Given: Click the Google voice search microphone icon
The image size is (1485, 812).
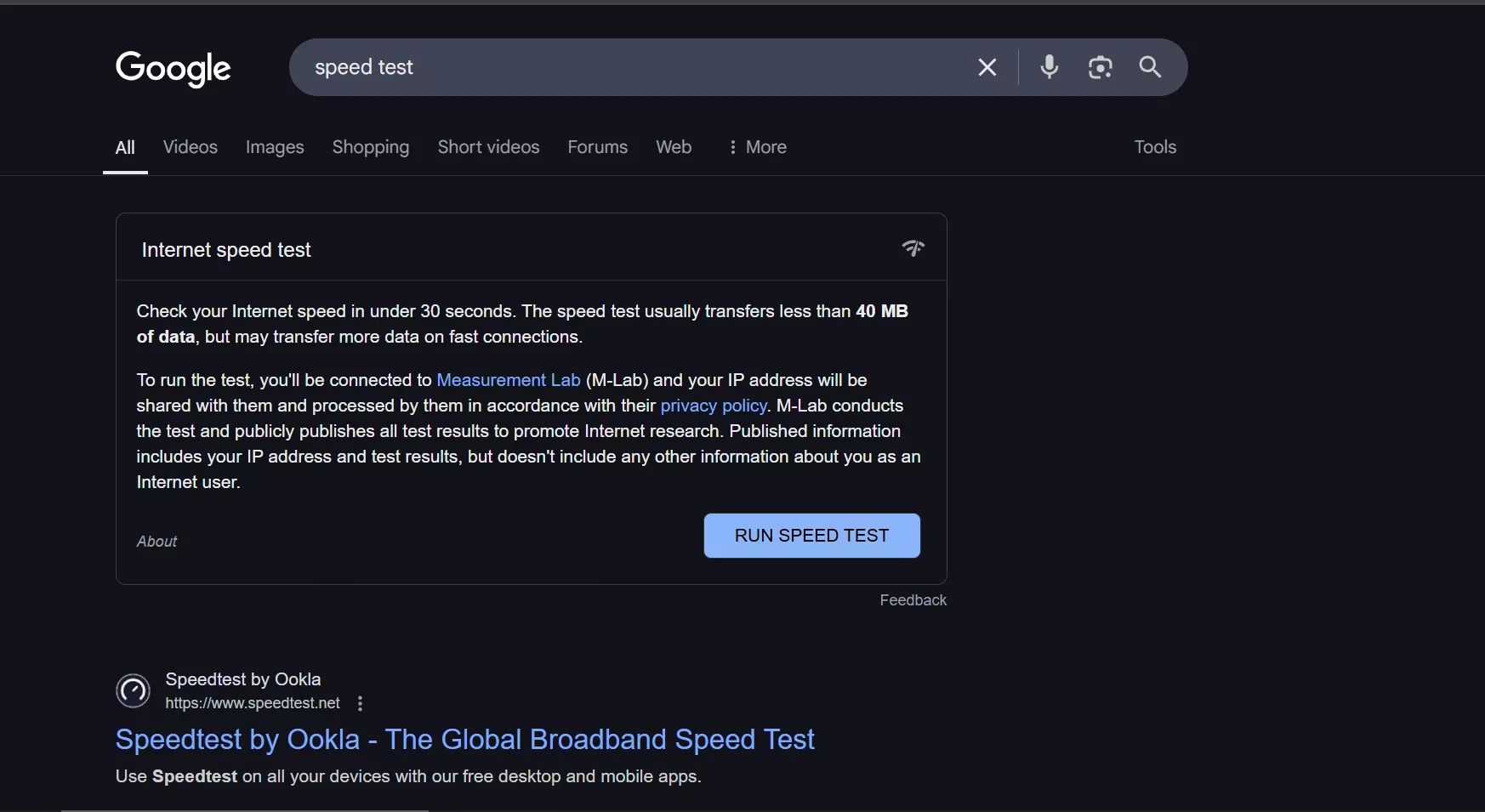Looking at the screenshot, I should click(1050, 67).
